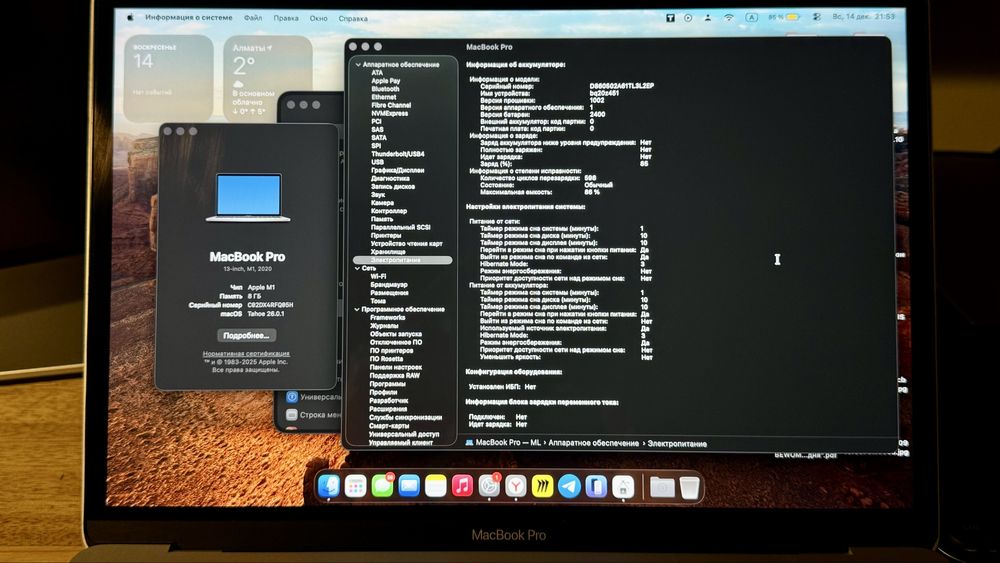Select USB in hardware list
Screen dimensions: 1000x563
click(378, 163)
